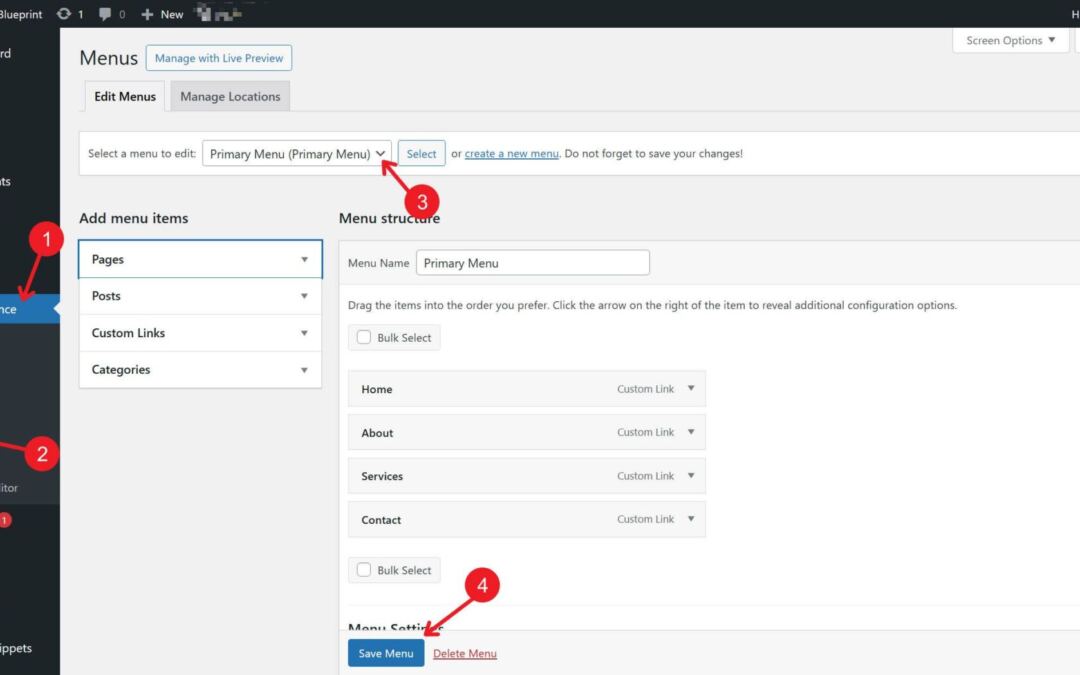
Task: Open the Screen Options dropdown
Action: tap(1009, 40)
